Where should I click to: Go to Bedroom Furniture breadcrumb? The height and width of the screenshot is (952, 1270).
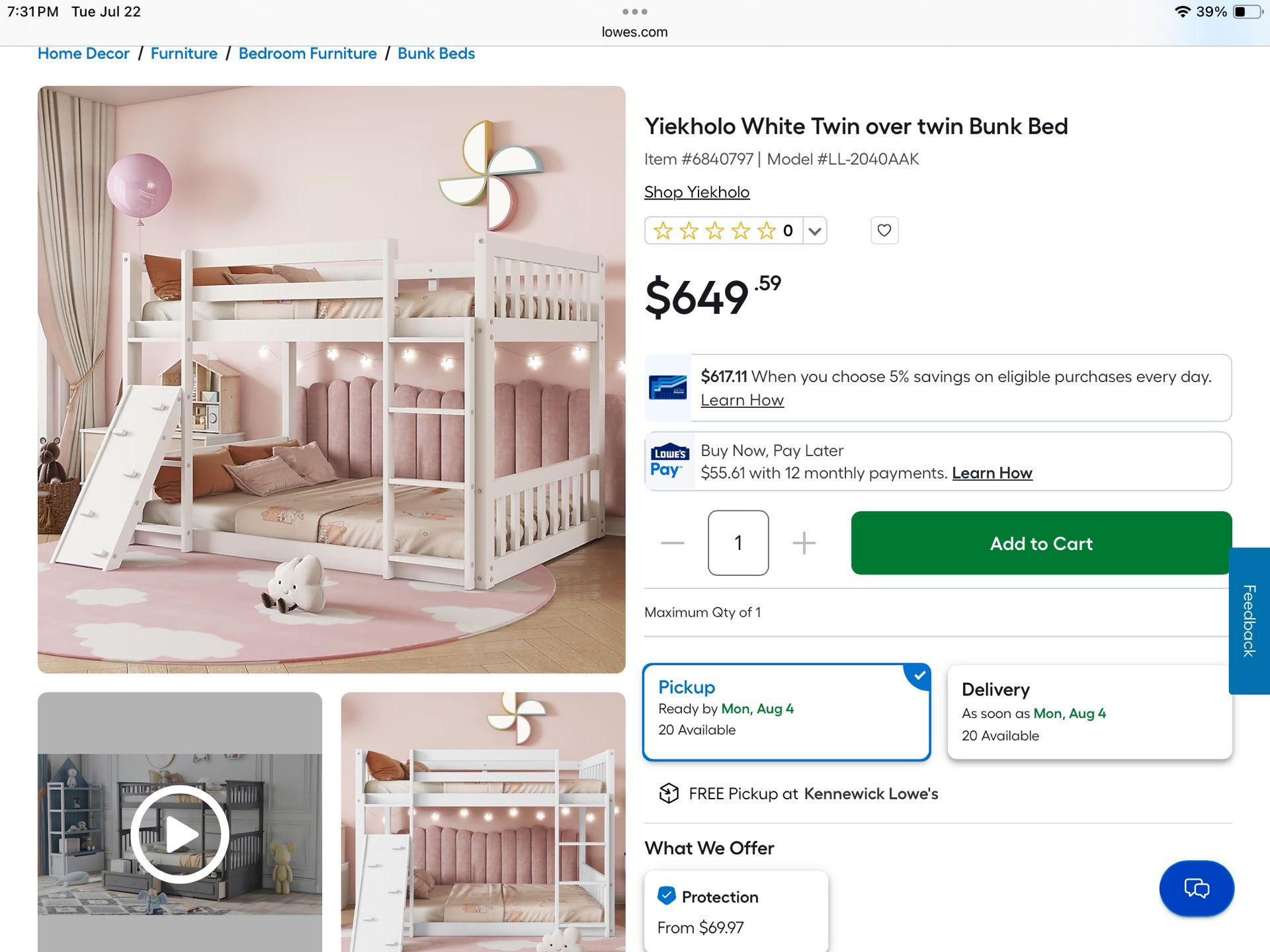pyautogui.click(x=308, y=54)
